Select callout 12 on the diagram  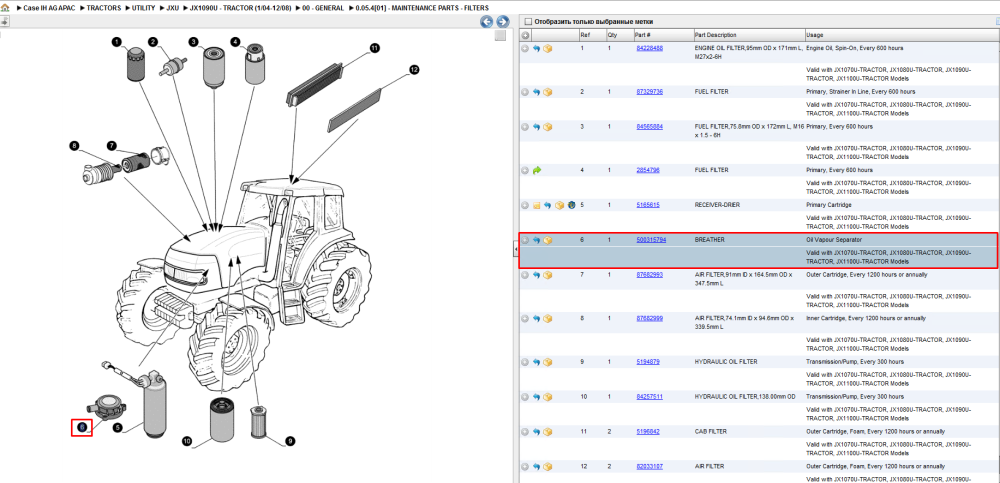[x=414, y=70]
